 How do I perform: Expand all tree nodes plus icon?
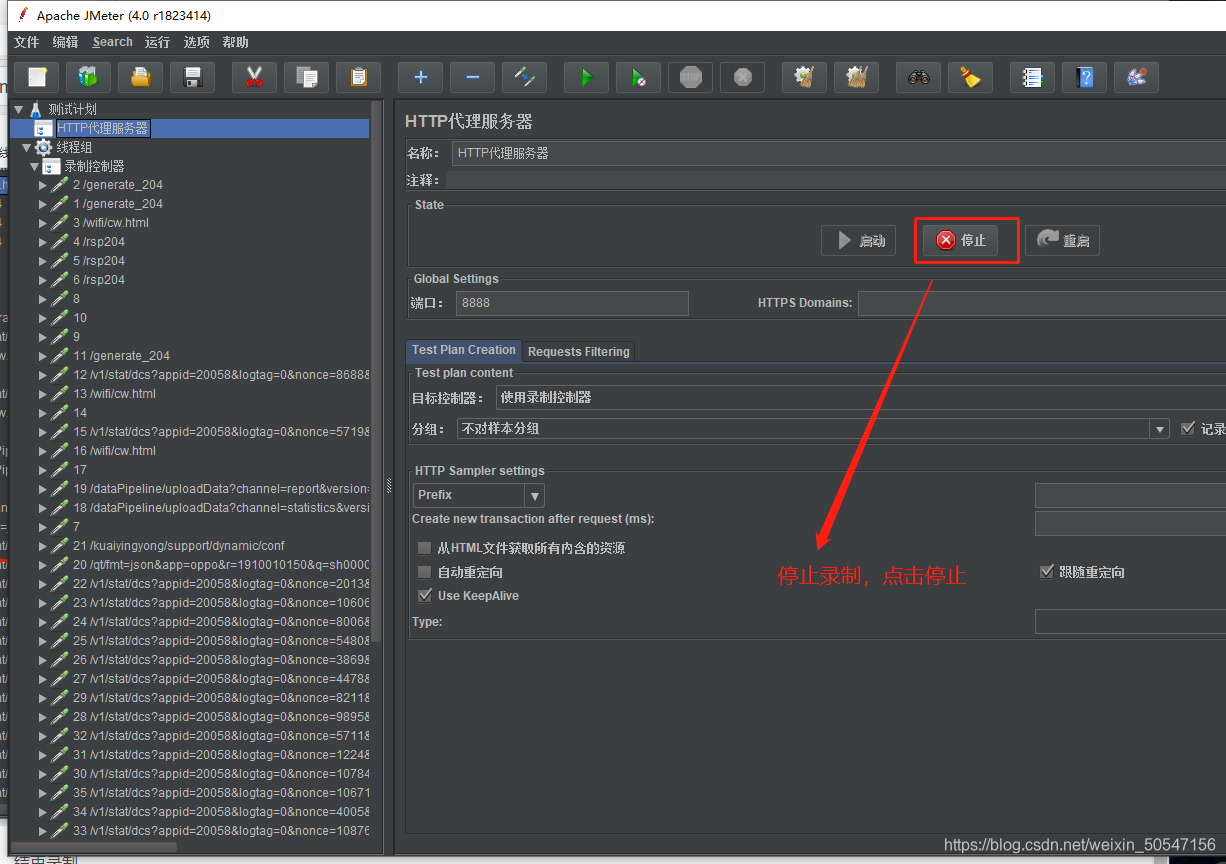point(420,77)
